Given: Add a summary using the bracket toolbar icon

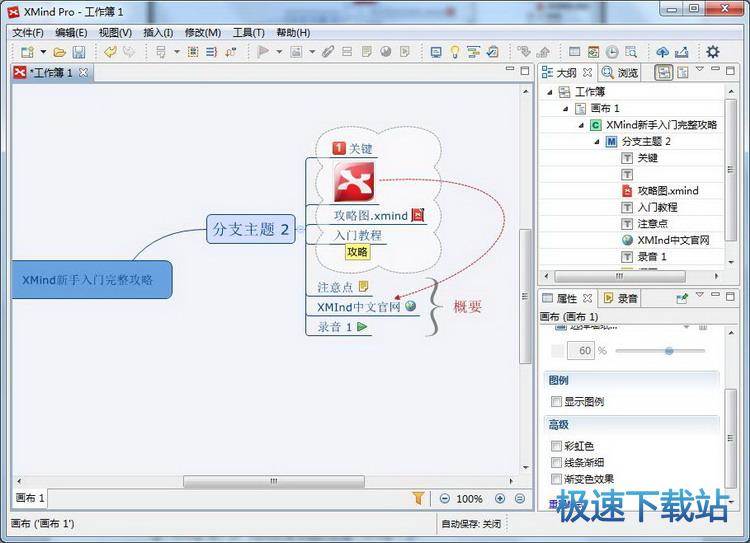Looking at the screenshot, I should coord(211,52).
